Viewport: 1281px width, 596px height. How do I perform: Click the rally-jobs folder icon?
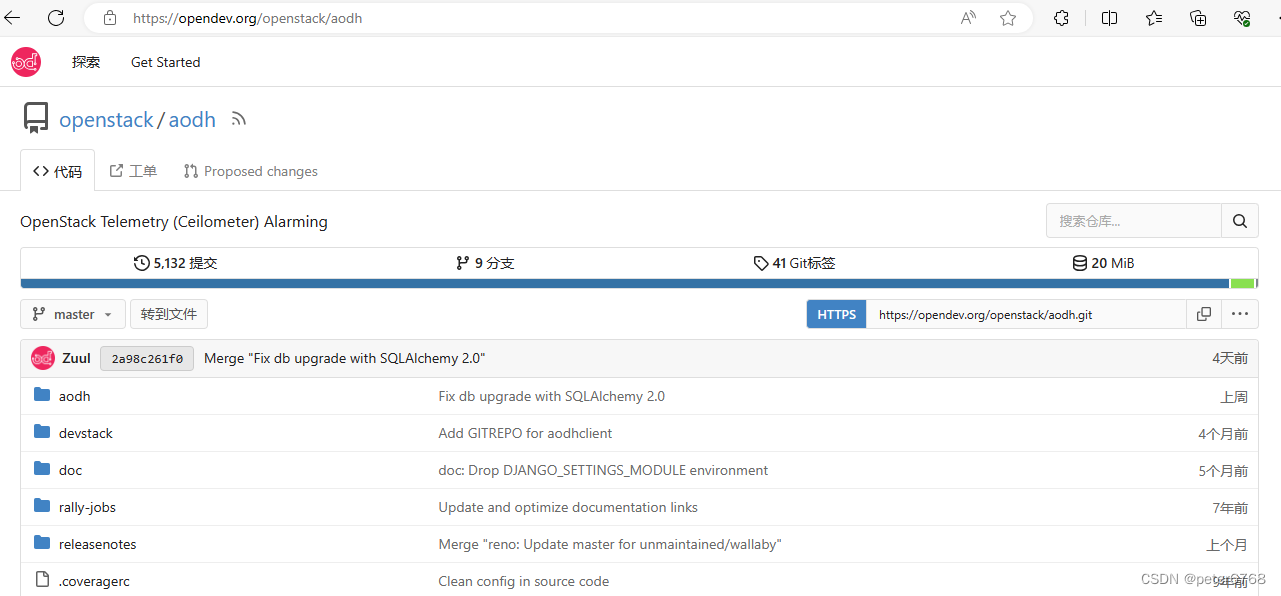click(x=42, y=506)
